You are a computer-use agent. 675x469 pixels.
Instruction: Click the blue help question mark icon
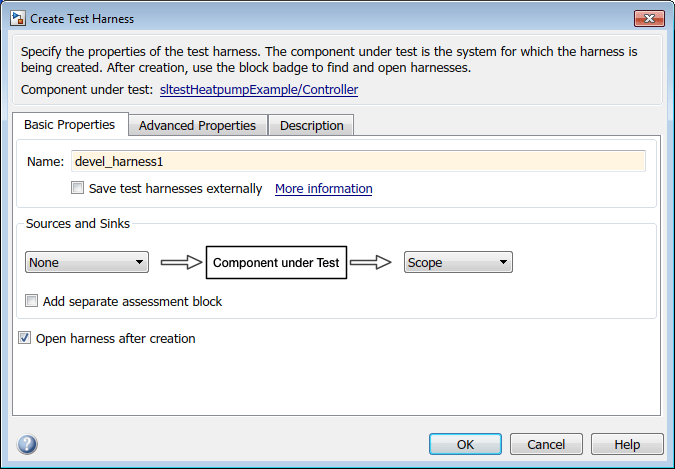click(x=27, y=444)
